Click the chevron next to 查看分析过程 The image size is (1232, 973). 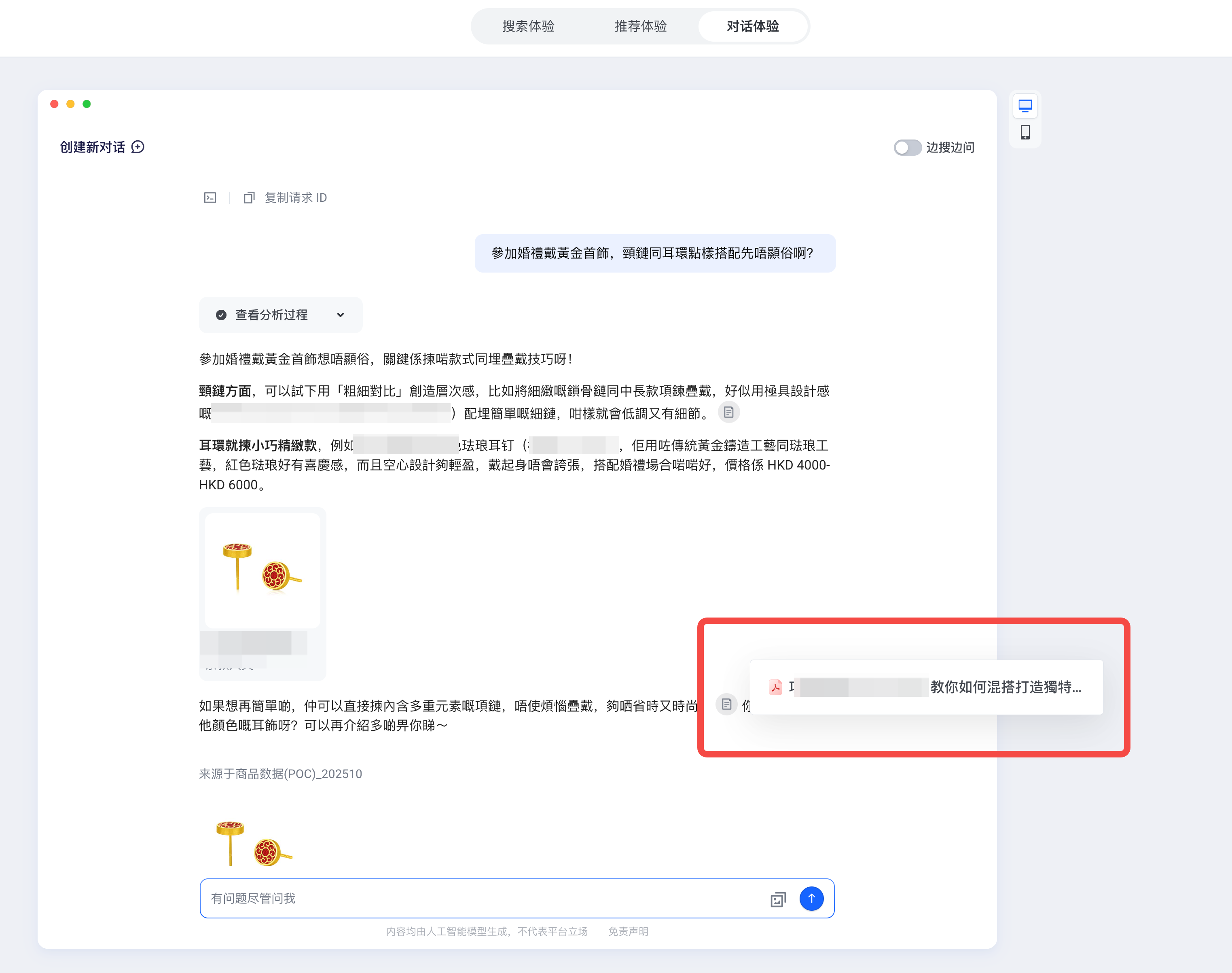(x=340, y=315)
